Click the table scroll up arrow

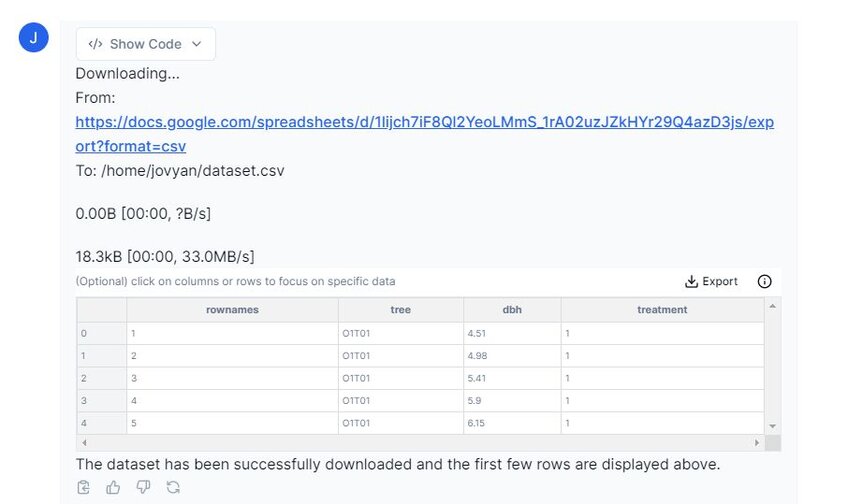pos(772,306)
